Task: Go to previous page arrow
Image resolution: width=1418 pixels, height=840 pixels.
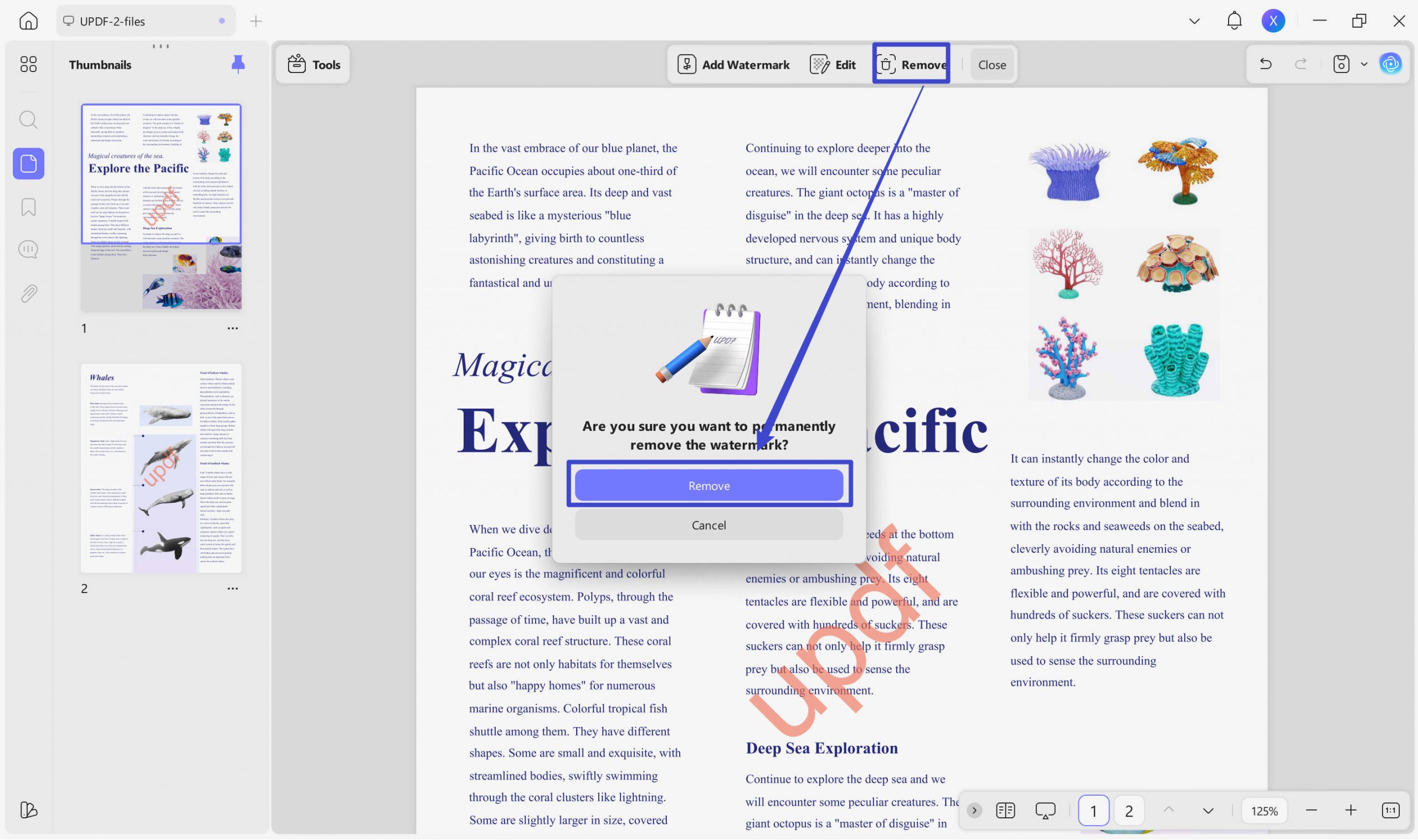Action: tap(1168, 810)
